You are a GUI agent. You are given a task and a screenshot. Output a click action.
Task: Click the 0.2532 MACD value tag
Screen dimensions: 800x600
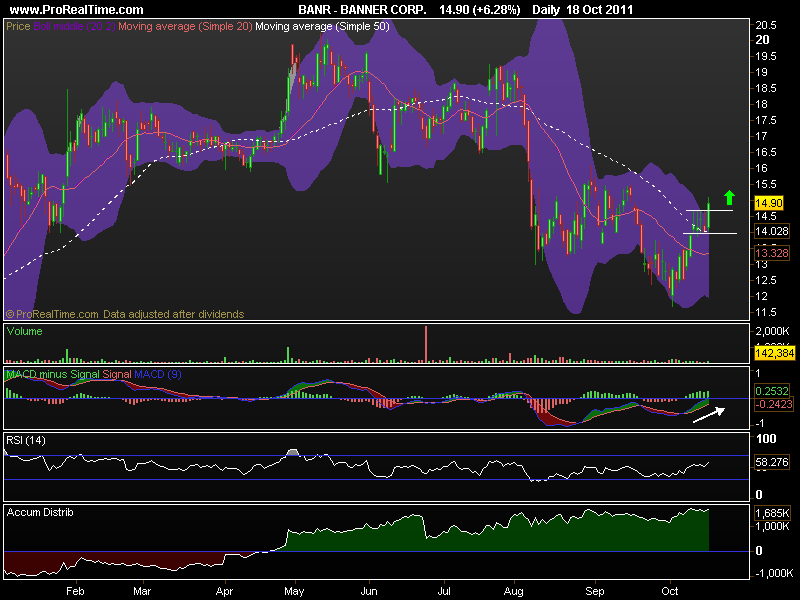(x=771, y=391)
